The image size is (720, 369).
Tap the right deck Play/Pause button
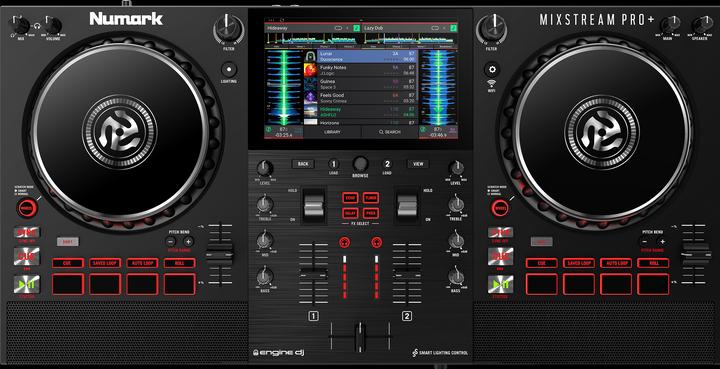pyautogui.click(x=501, y=285)
